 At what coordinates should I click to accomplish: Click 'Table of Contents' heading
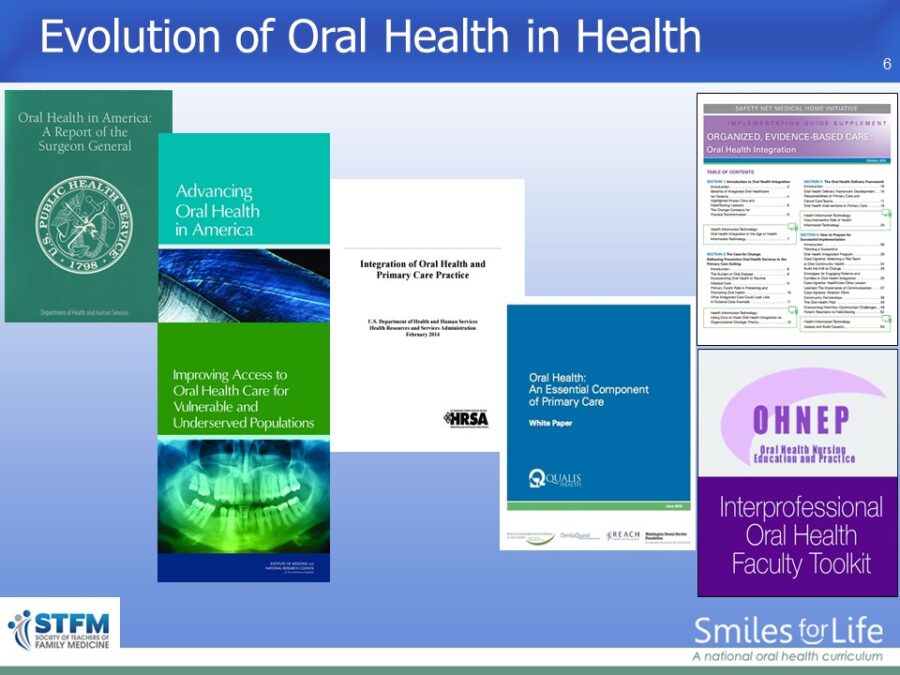pyautogui.click(x=730, y=172)
